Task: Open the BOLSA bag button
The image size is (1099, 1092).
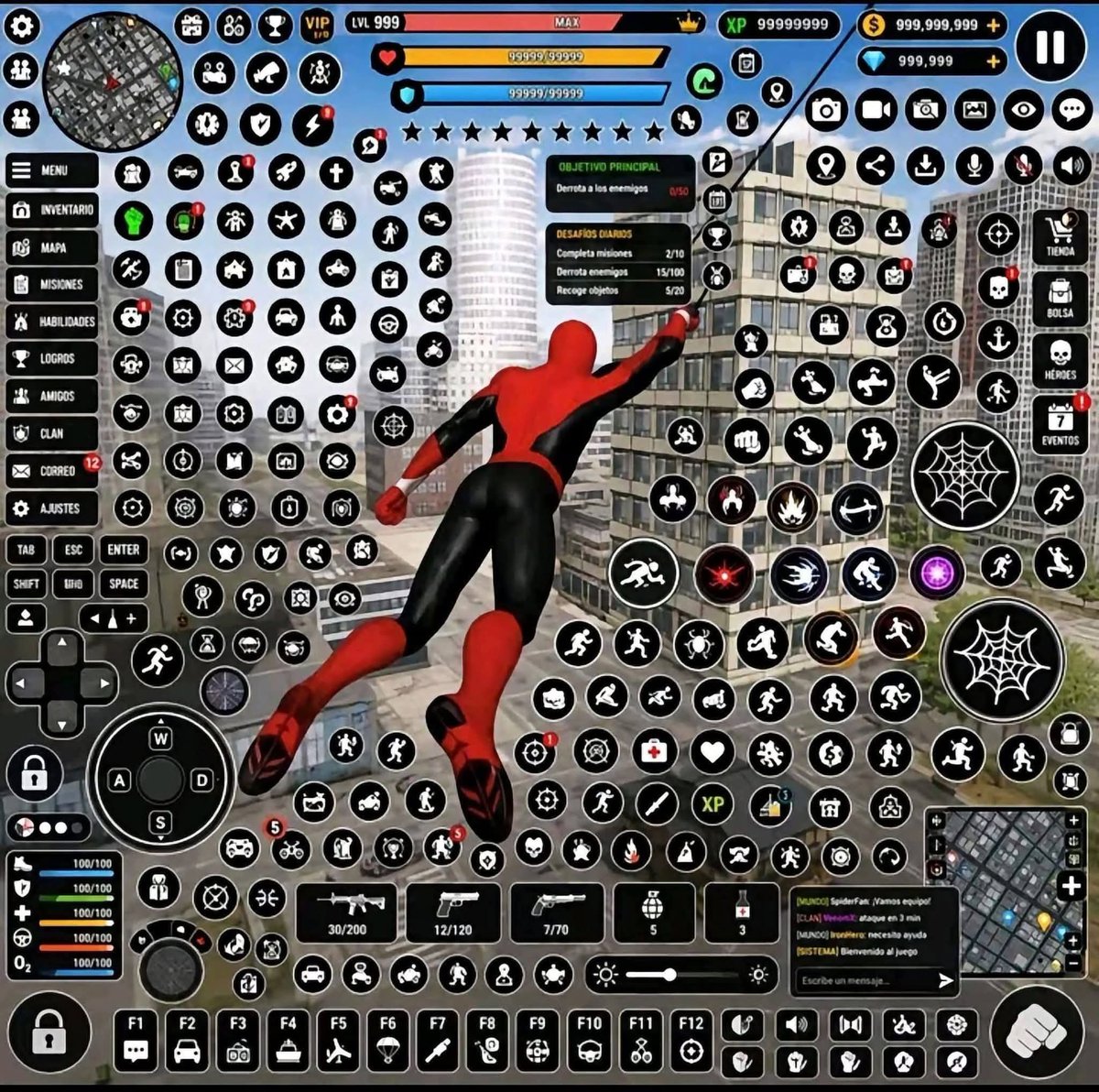Action: click(1061, 299)
